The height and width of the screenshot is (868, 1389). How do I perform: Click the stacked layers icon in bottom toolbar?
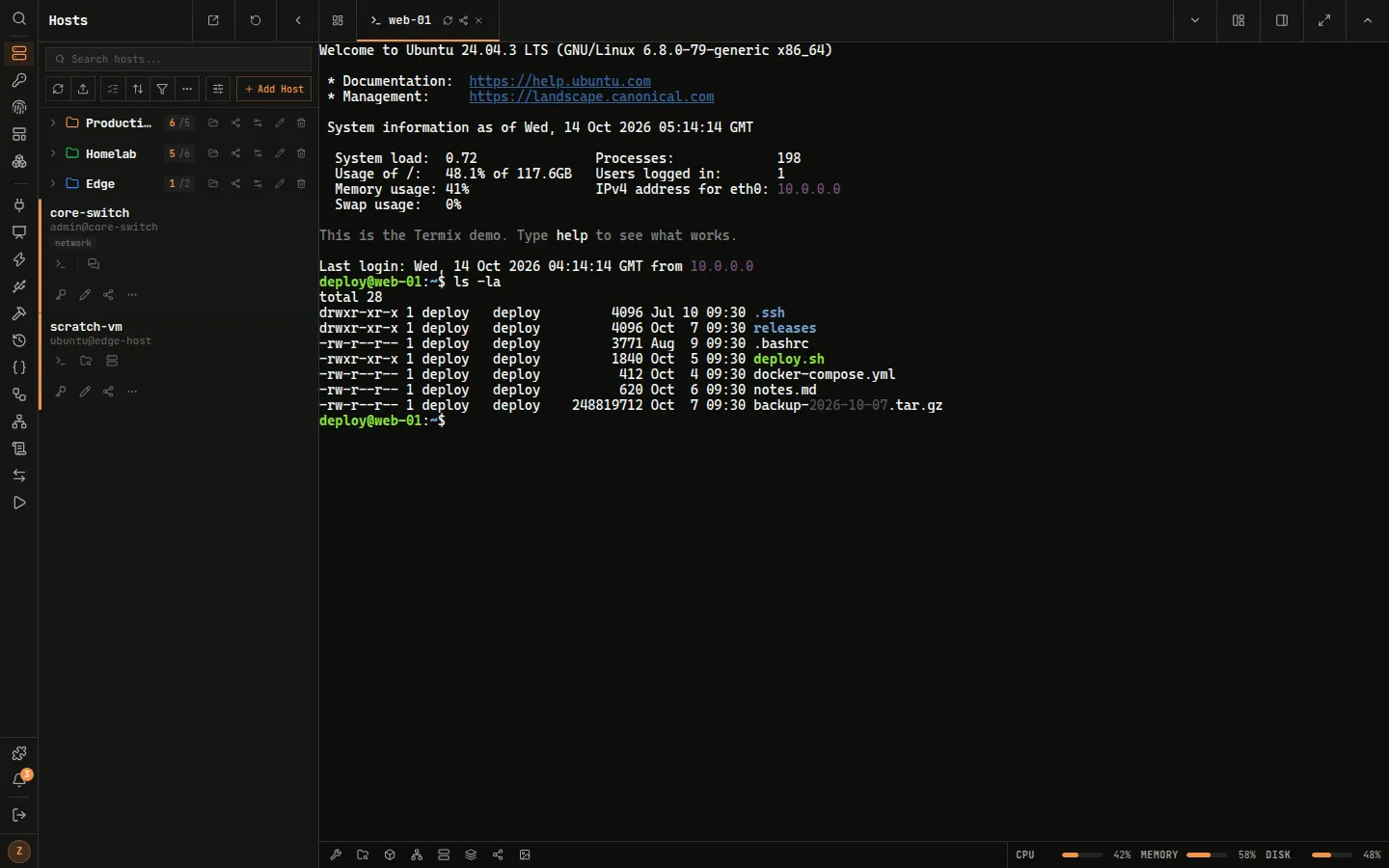coord(471,854)
